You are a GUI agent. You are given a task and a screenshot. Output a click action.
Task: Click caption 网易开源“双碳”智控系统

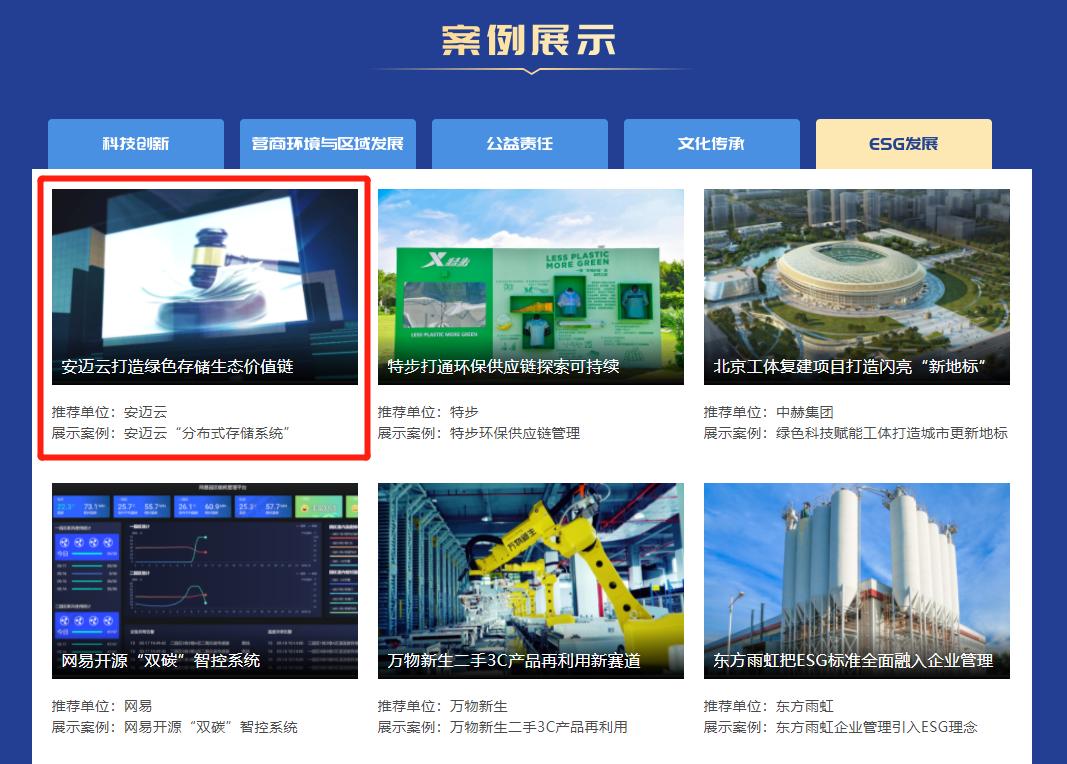tap(161, 661)
